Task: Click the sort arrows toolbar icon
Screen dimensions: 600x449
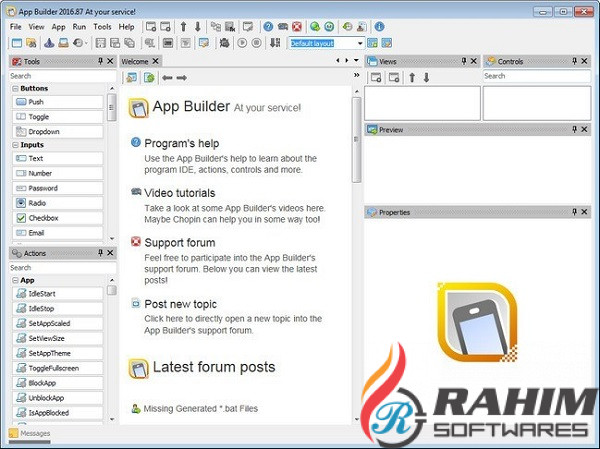Action: coord(275,43)
